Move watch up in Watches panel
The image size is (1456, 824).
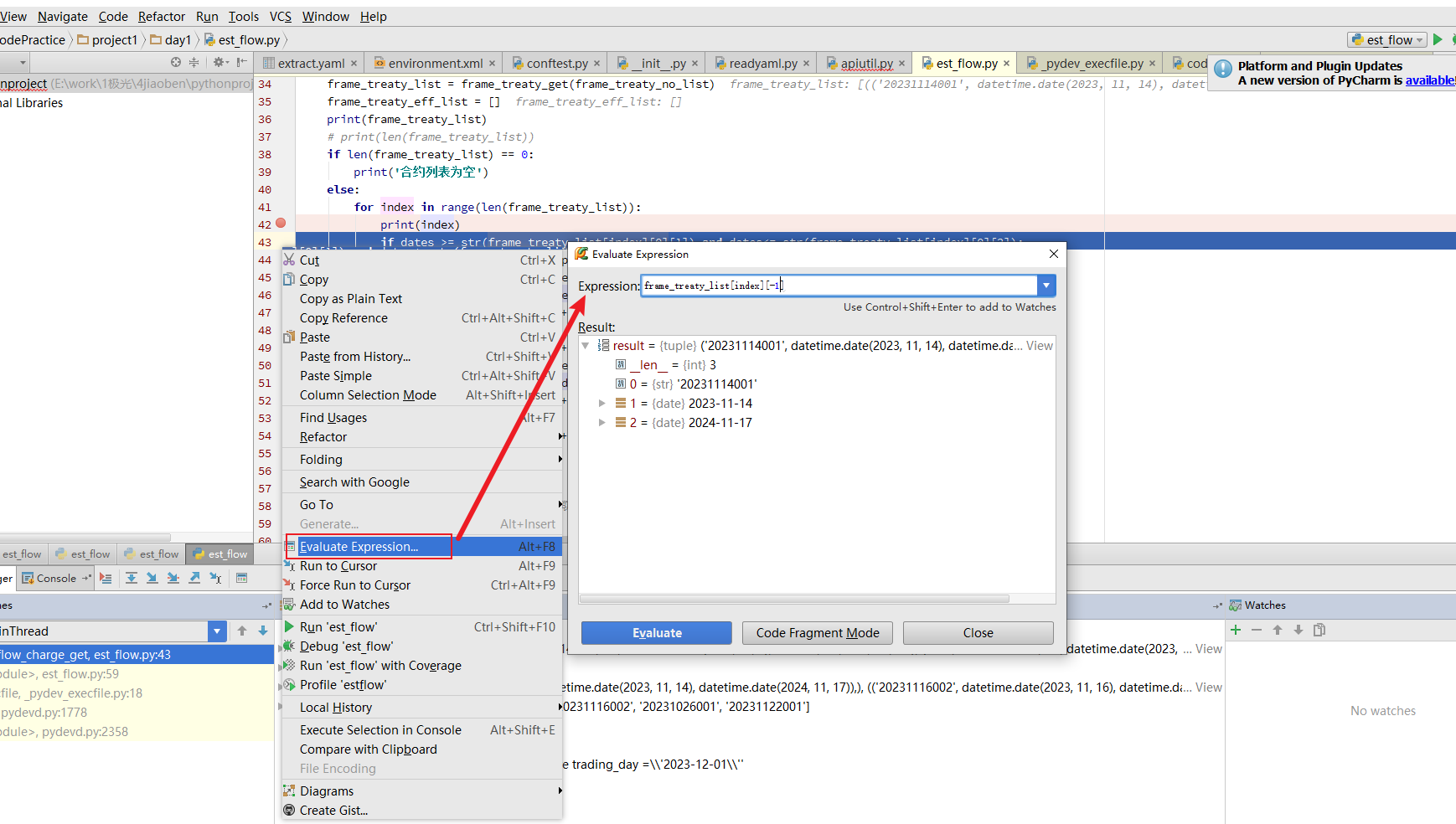coord(1278,630)
